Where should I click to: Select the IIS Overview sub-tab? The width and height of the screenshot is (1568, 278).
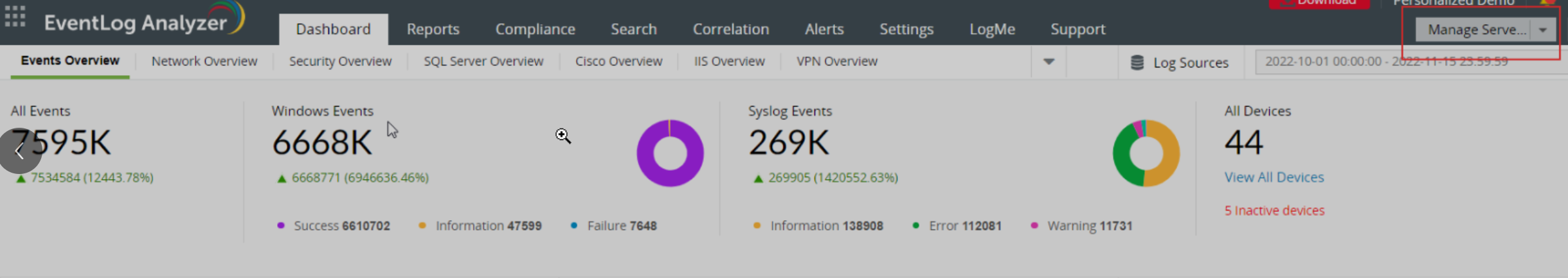coord(729,61)
